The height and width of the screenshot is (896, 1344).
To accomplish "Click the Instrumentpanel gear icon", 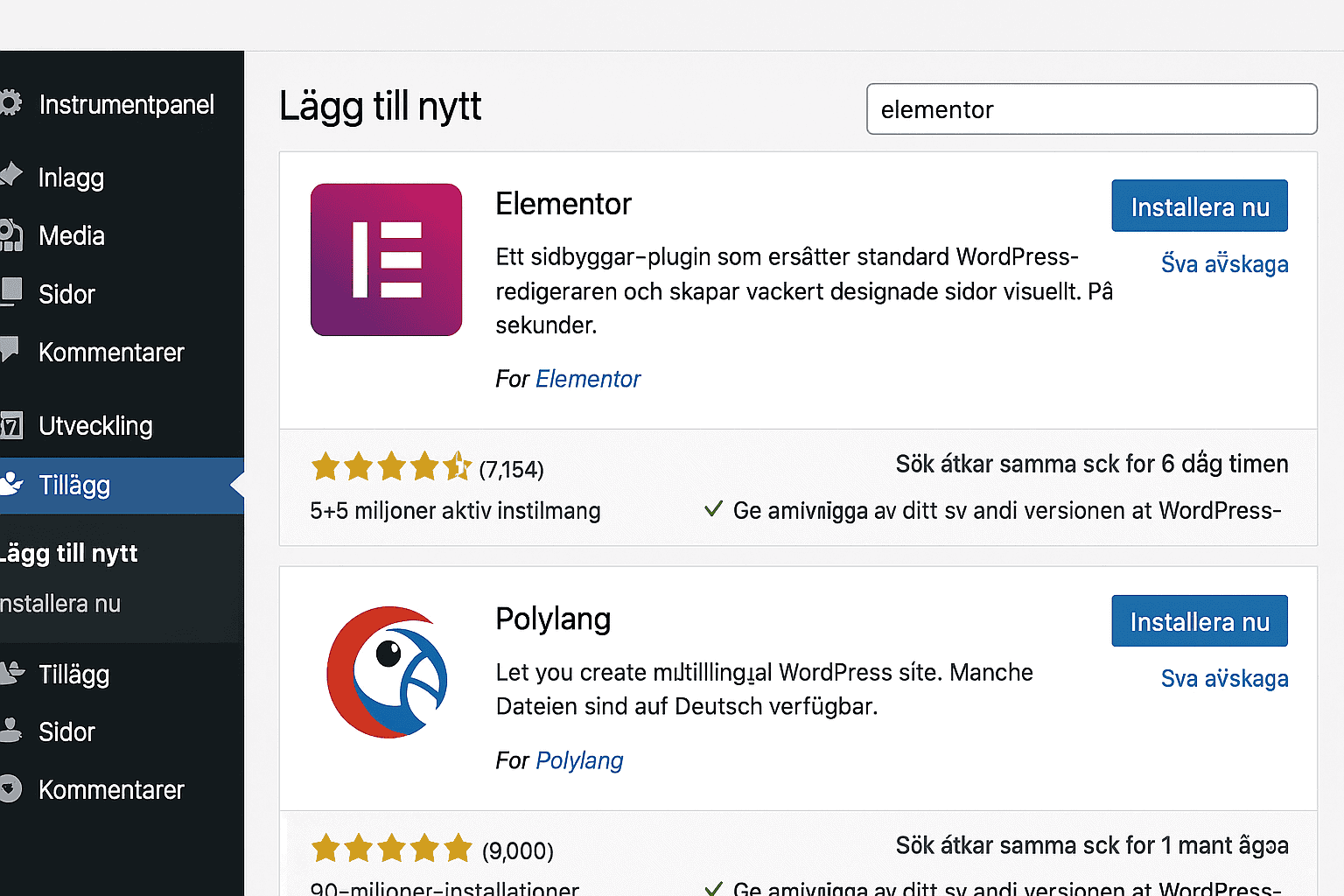I will (10, 103).
